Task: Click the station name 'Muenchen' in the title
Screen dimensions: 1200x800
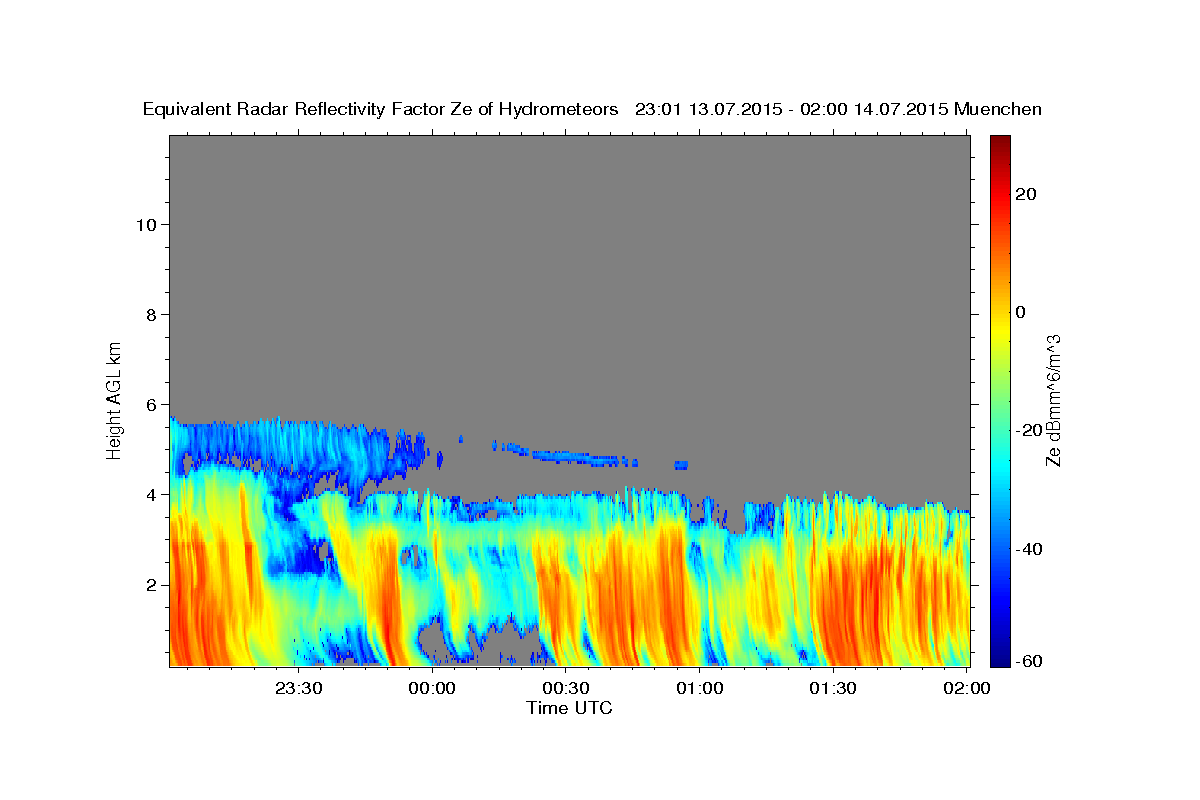Action: [x=998, y=109]
